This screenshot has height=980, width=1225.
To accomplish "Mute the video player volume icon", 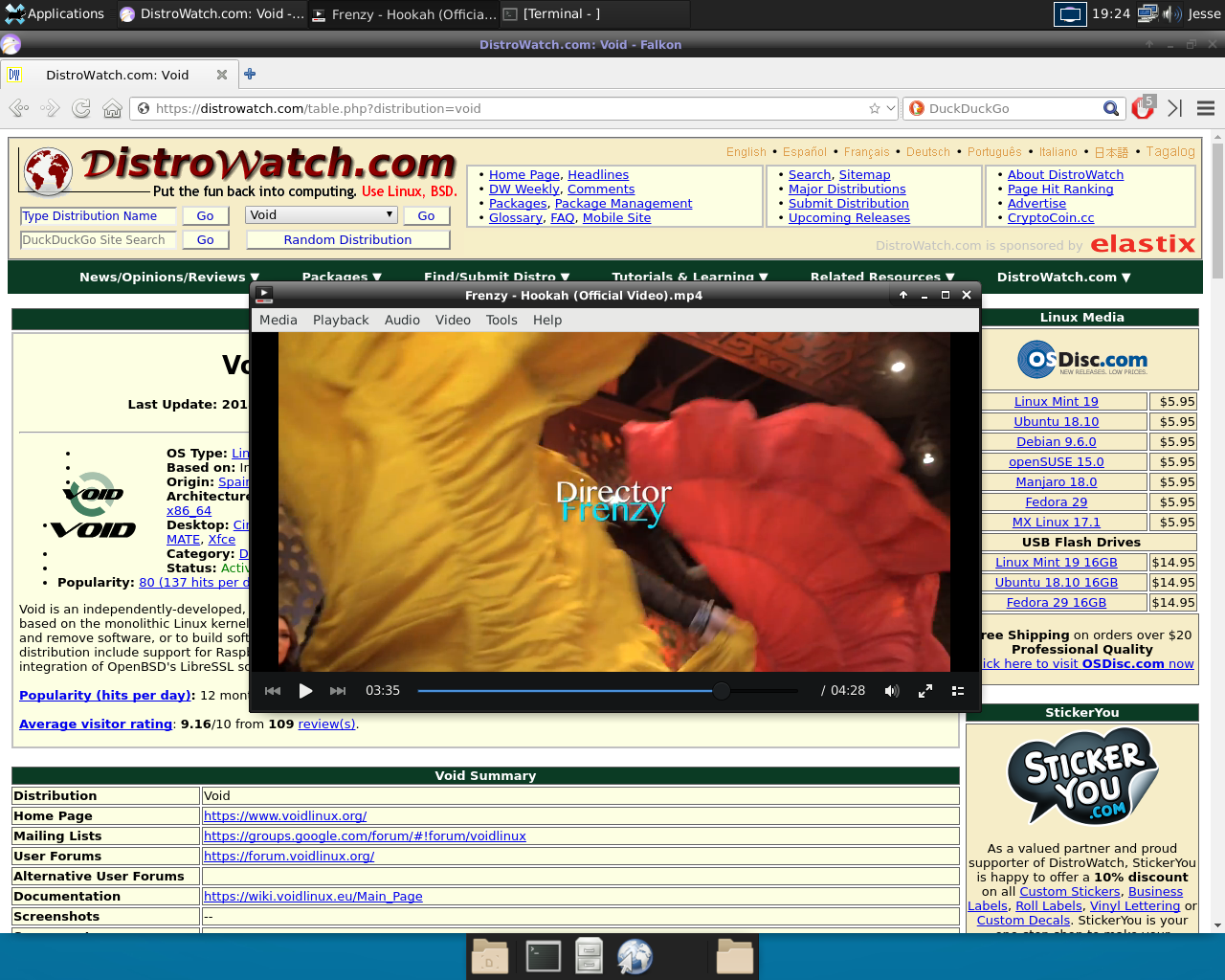I will (892, 691).
